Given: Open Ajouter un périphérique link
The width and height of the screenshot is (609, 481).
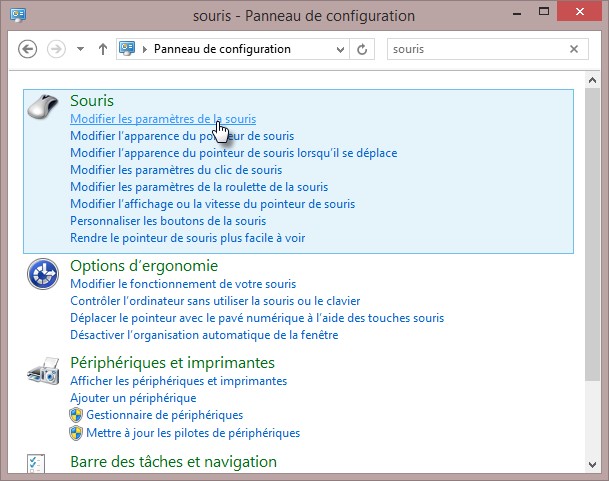Looking at the screenshot, I should pos(133,398).
